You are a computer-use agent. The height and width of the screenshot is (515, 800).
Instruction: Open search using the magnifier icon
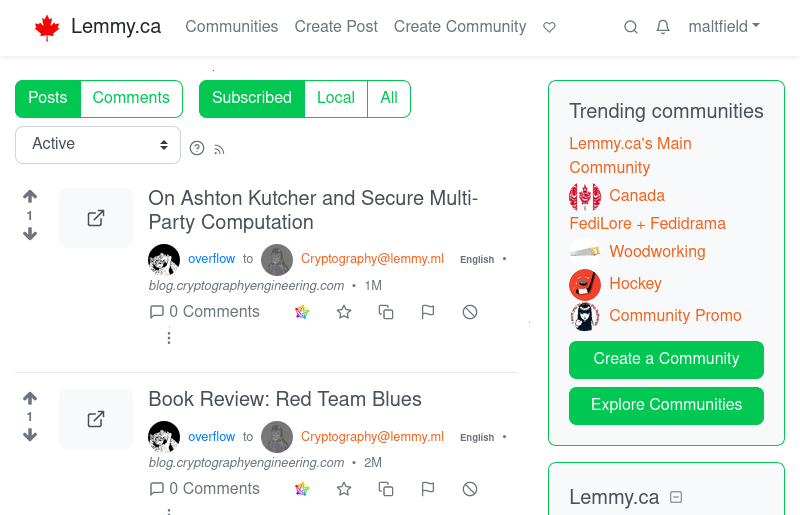[x=631, y=27]
